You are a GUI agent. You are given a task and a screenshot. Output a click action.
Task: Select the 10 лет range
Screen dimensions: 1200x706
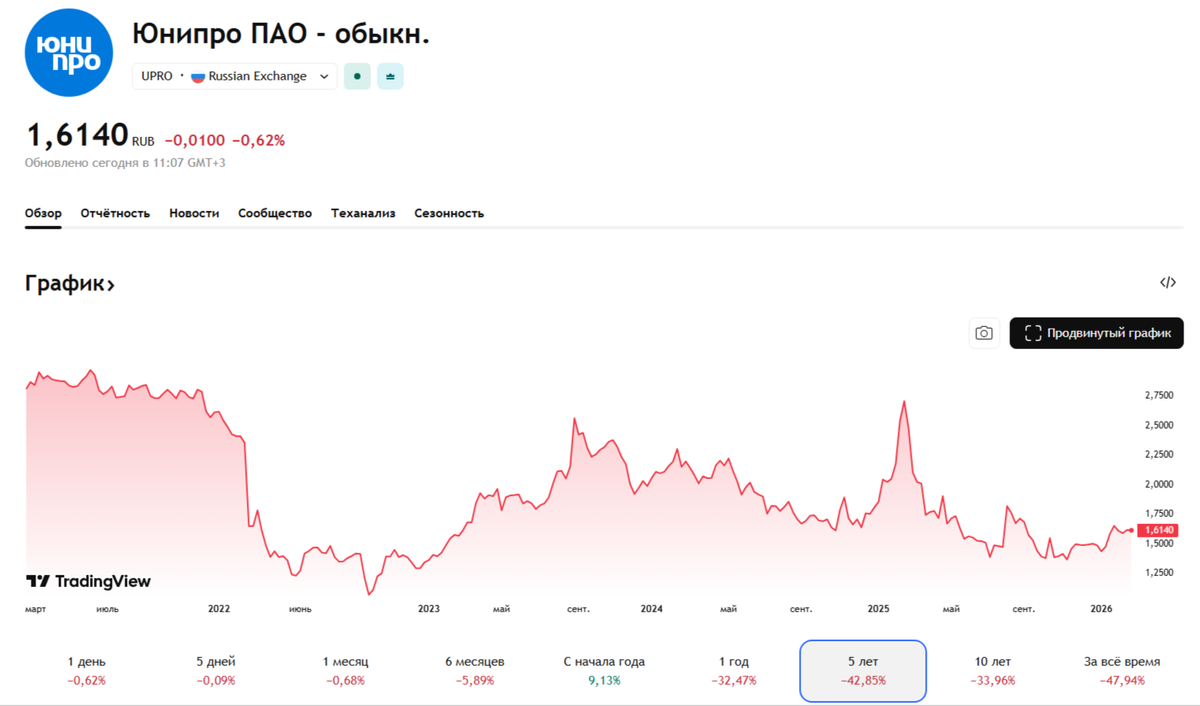pos(992,670)
